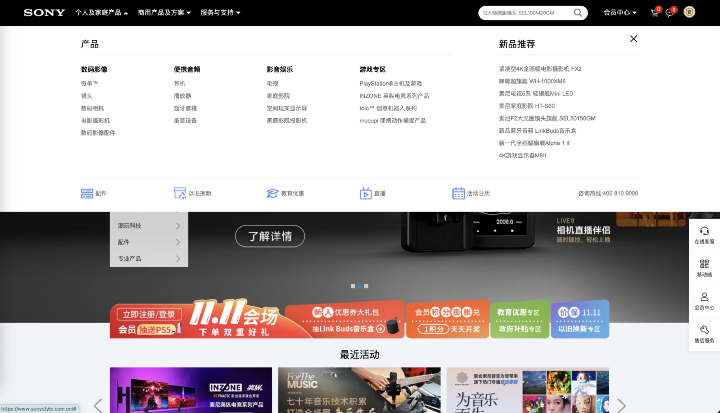Expand 服务与支持 menu
Screen dimensions: 720x413
[220, 12]
